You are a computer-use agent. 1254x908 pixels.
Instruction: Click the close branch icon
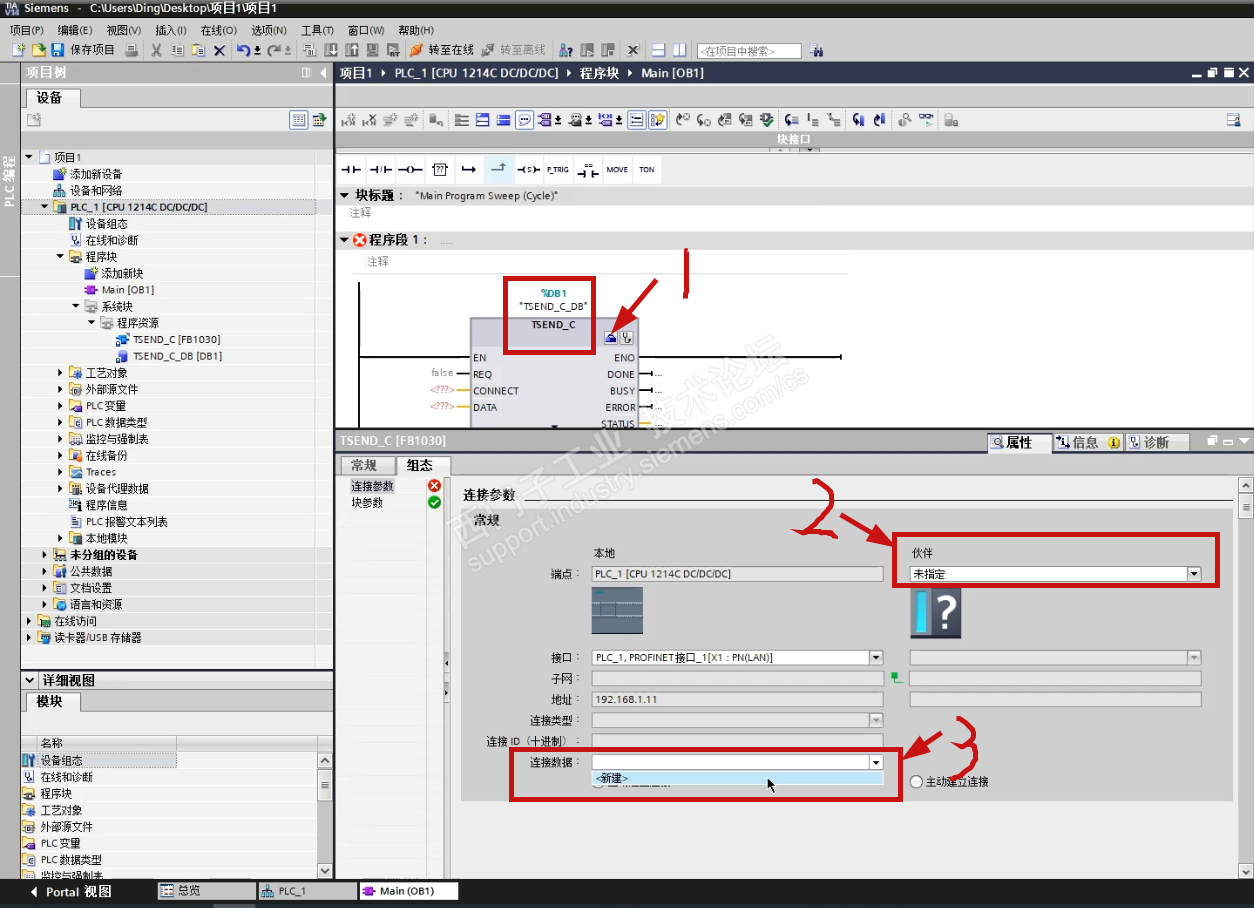498,169
